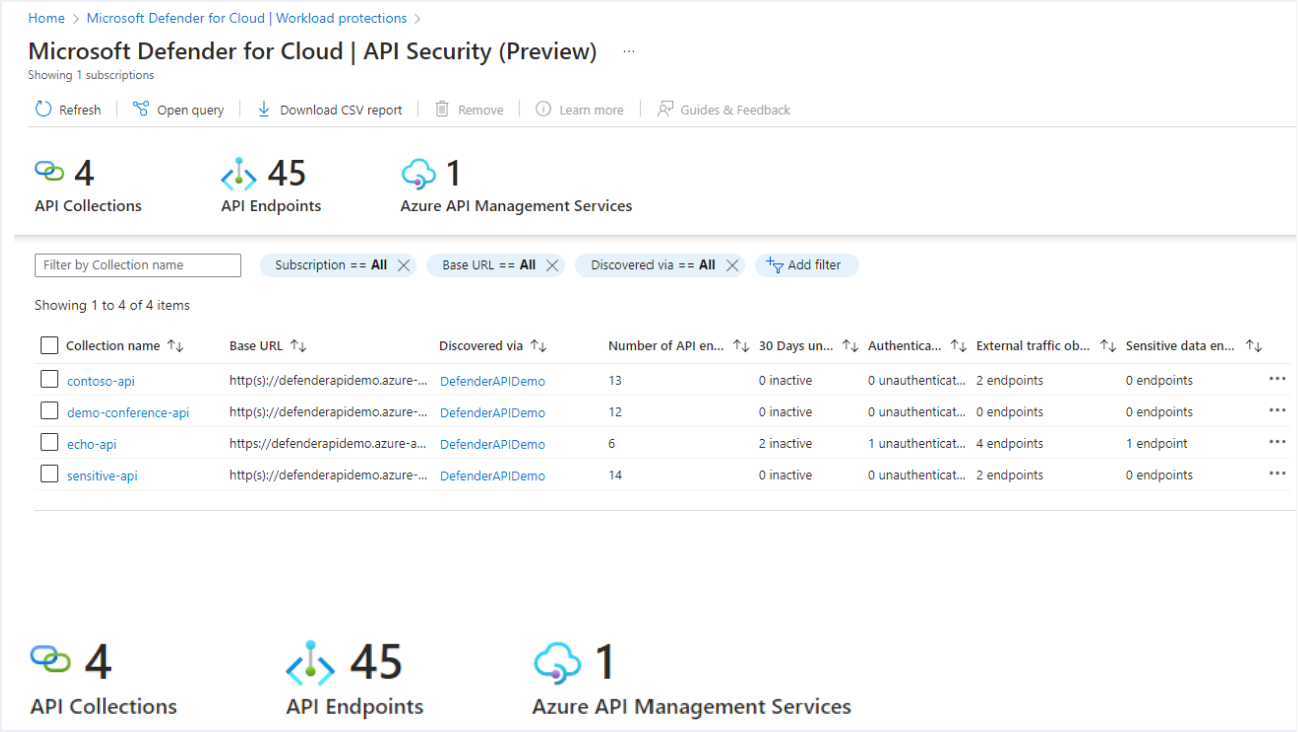Click the '1 endpoint' sensitive data cell
The width and height of the screenshot is (1298, 732).
(x=1157, y=444)
